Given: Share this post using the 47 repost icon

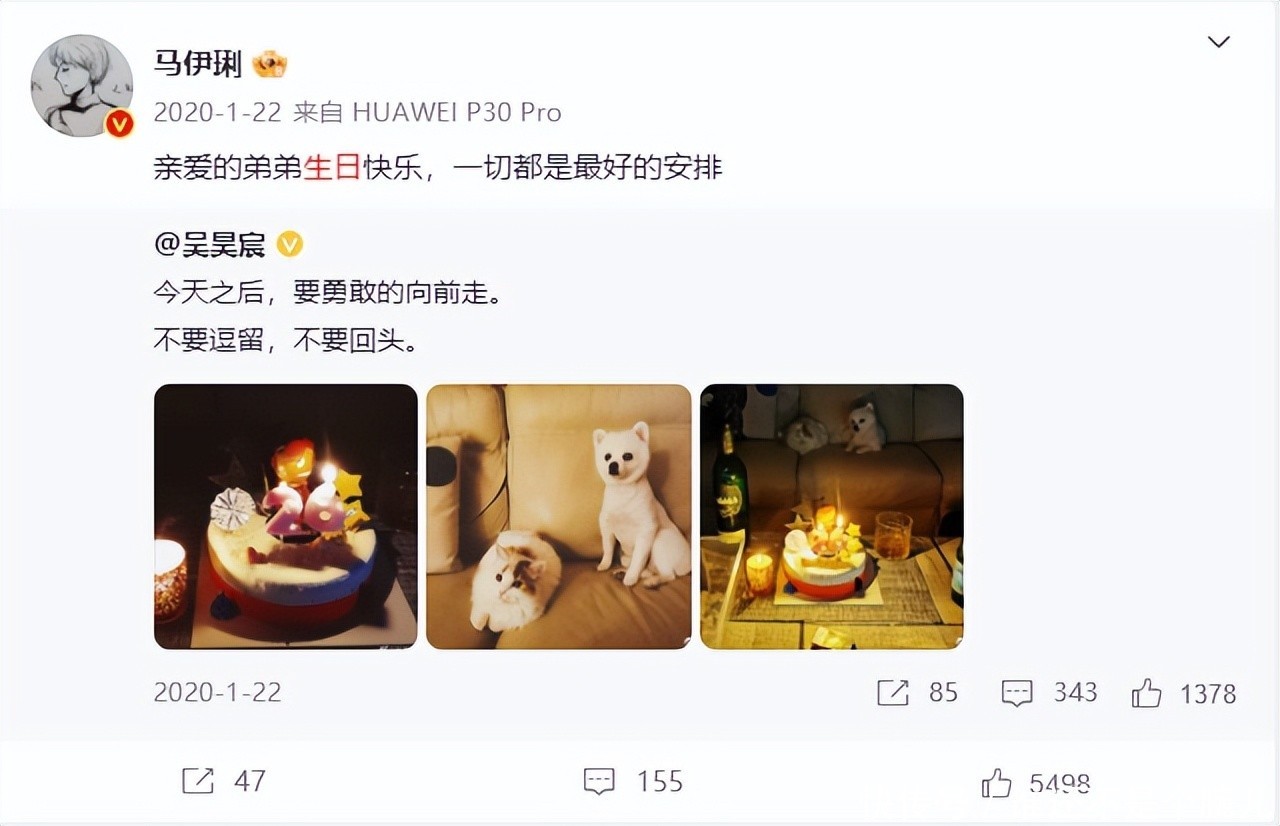Looking at the screenshot, I should 224,781.
